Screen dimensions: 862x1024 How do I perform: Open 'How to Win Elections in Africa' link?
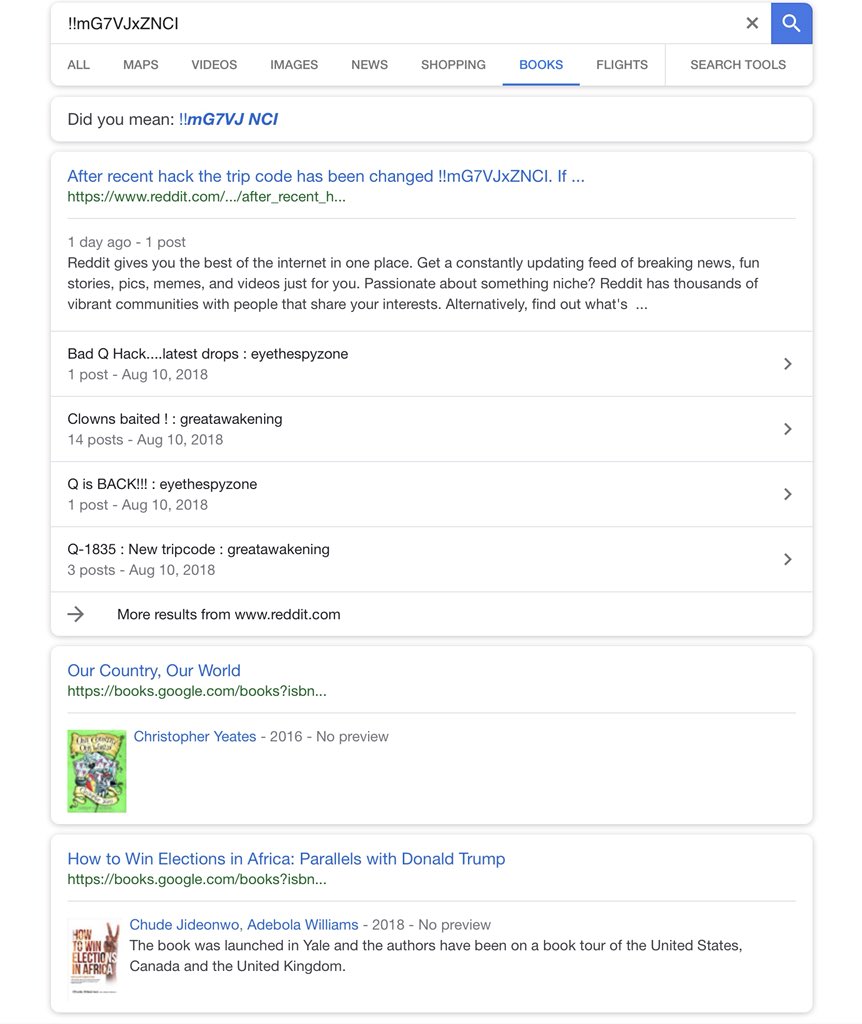pyautogui.click(x=286, y=858)
